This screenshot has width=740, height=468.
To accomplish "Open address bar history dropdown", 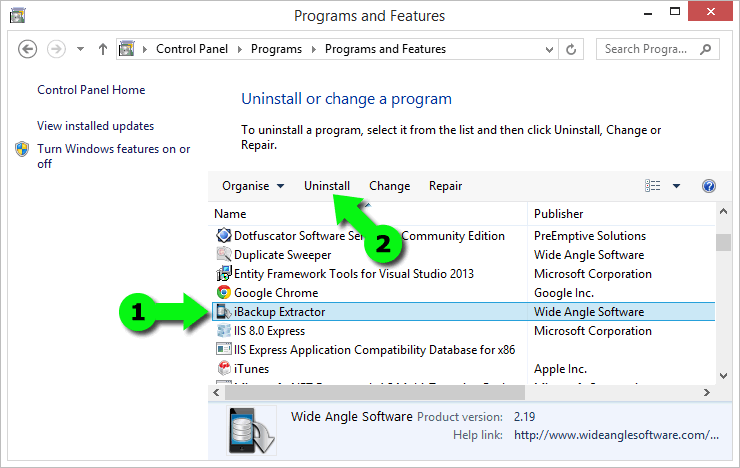I will point(549,50).
